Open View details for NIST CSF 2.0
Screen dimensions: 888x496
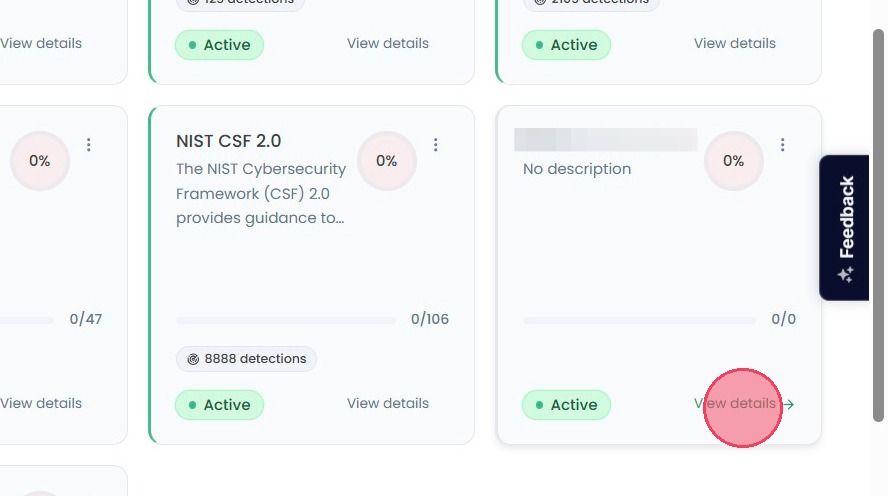tap(388, 403)
